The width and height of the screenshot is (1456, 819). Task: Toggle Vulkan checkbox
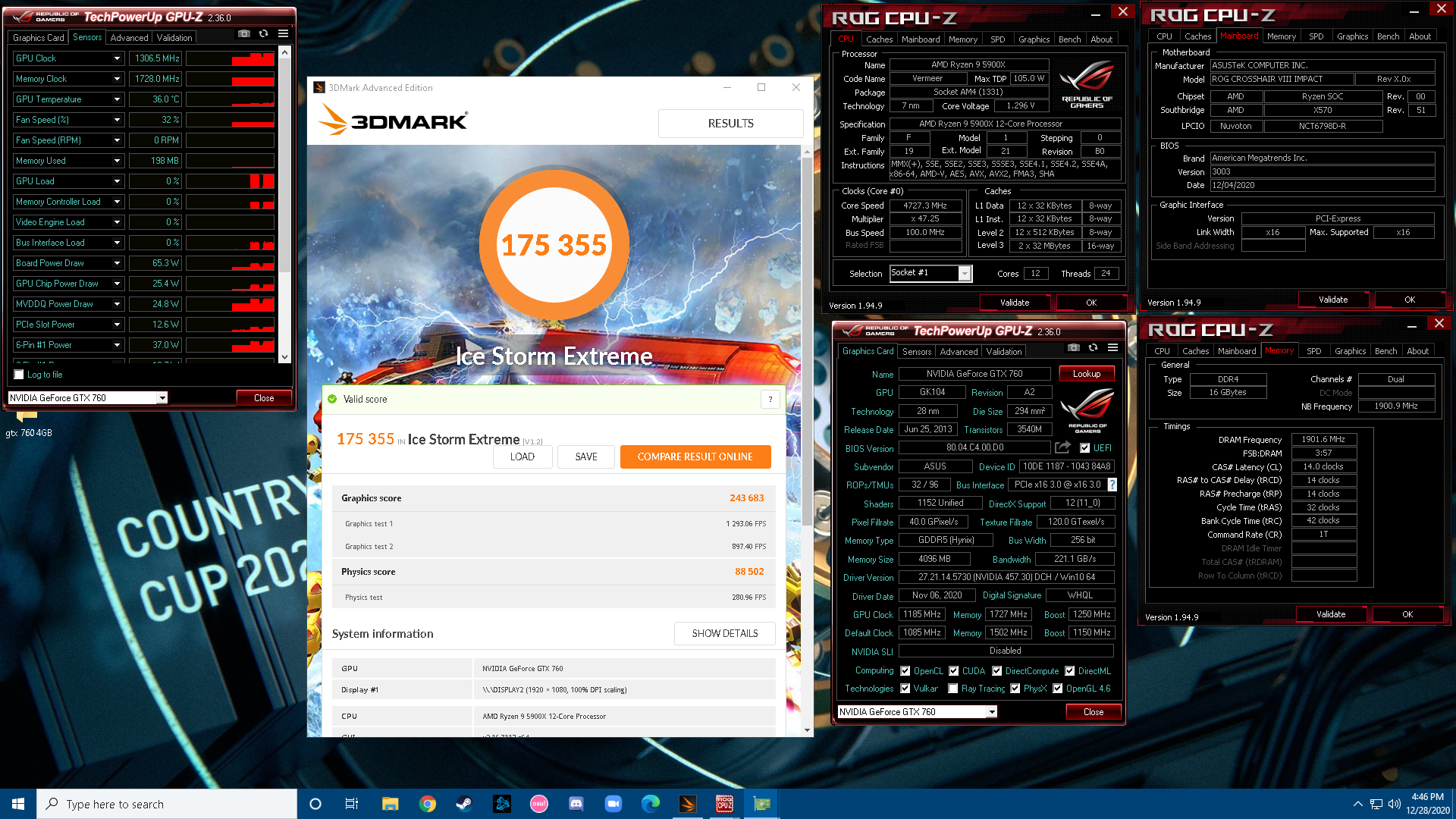(x=905, y=689)
